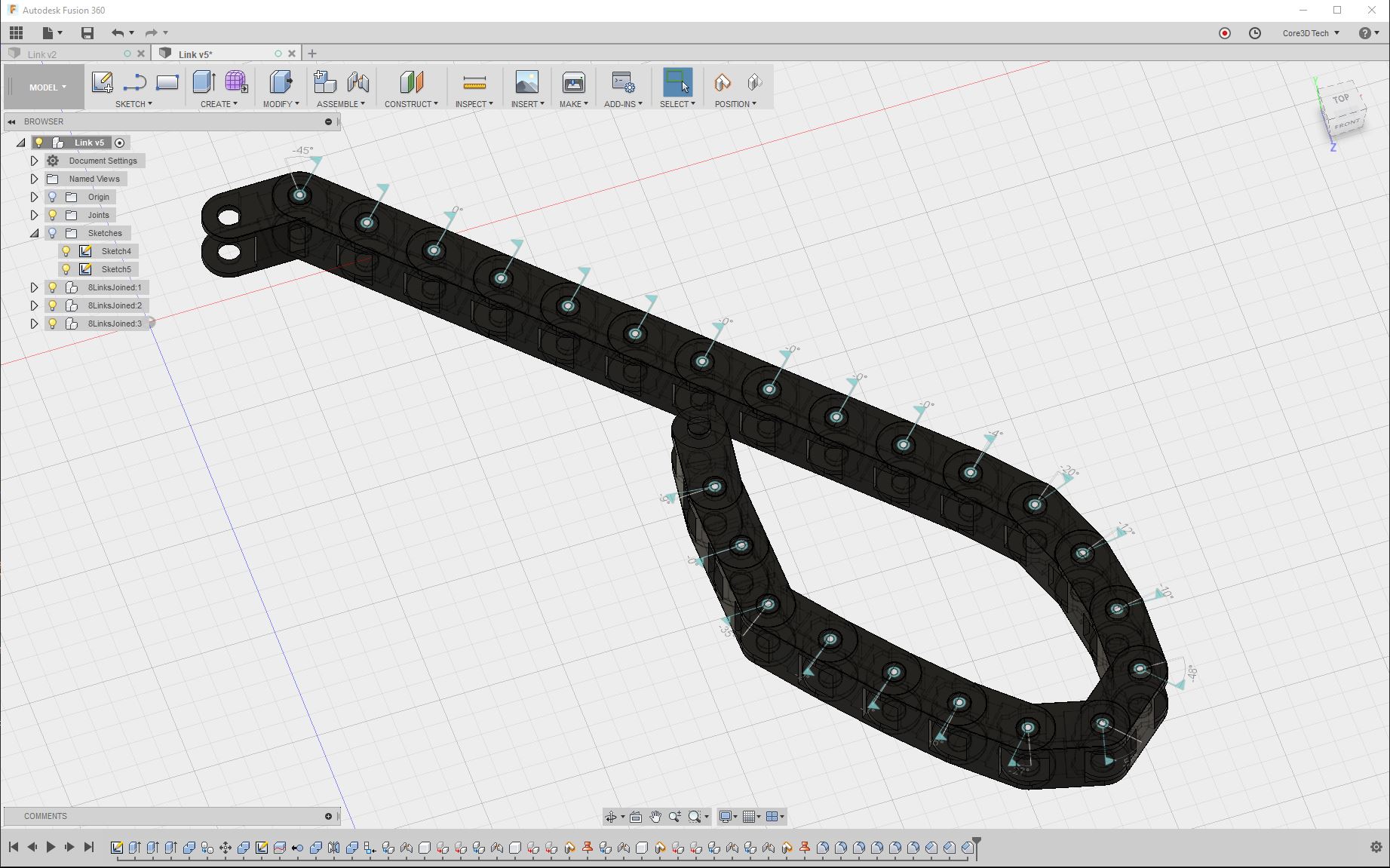Open the MODEL workspace menu

pos(43,87)
